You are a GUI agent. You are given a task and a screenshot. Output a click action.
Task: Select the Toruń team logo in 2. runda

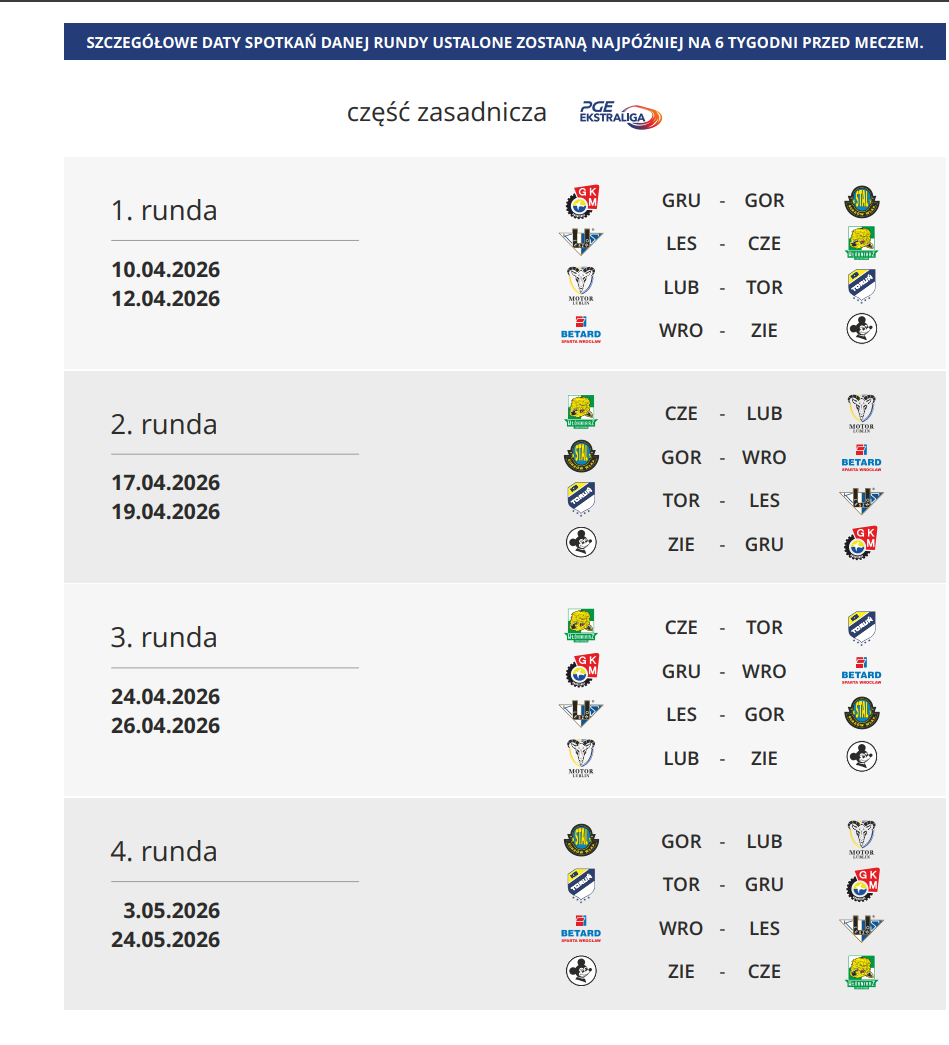(581, 501)
